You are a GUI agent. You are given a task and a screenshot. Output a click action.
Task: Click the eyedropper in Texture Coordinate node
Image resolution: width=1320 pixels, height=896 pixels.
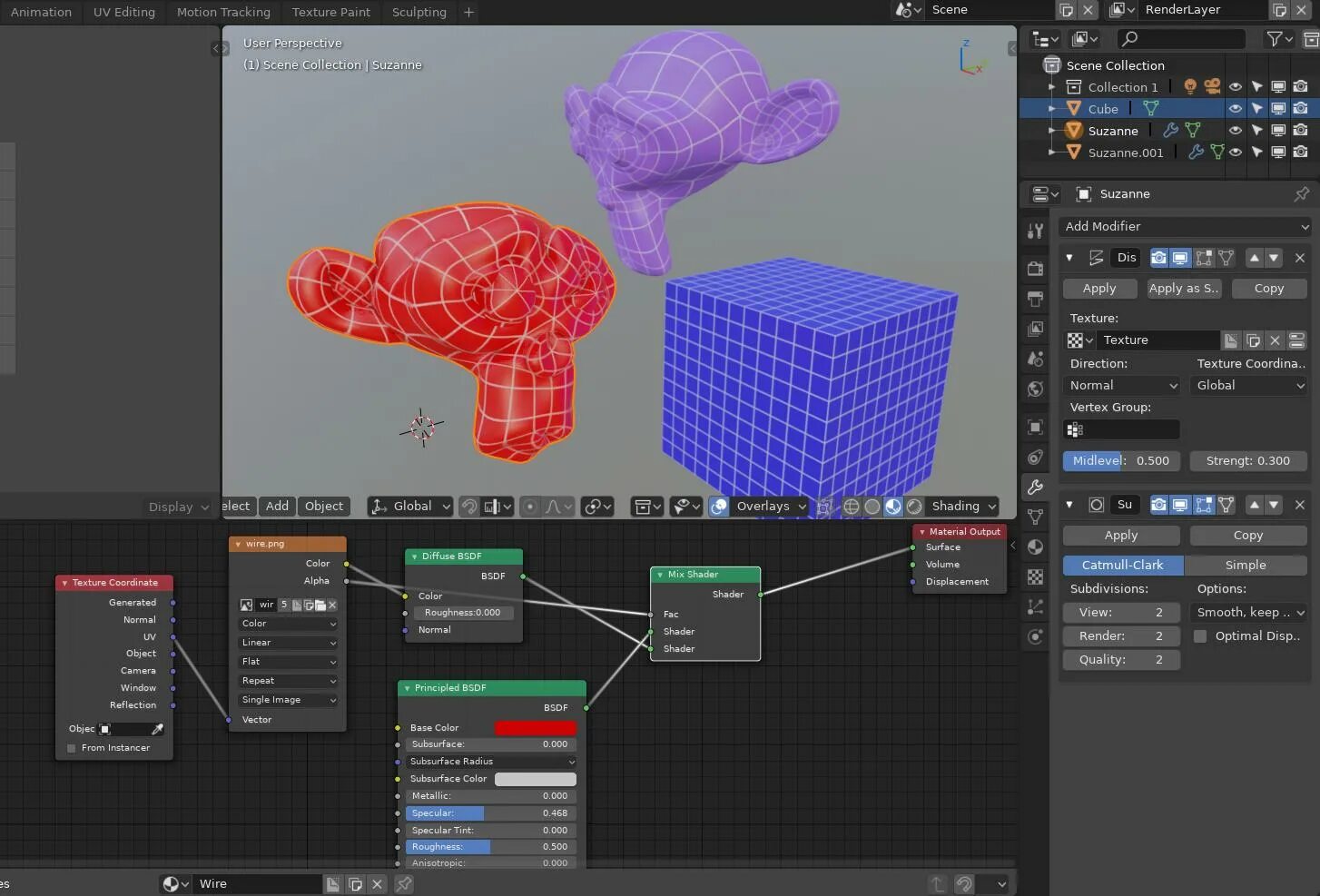coord(157,729)
